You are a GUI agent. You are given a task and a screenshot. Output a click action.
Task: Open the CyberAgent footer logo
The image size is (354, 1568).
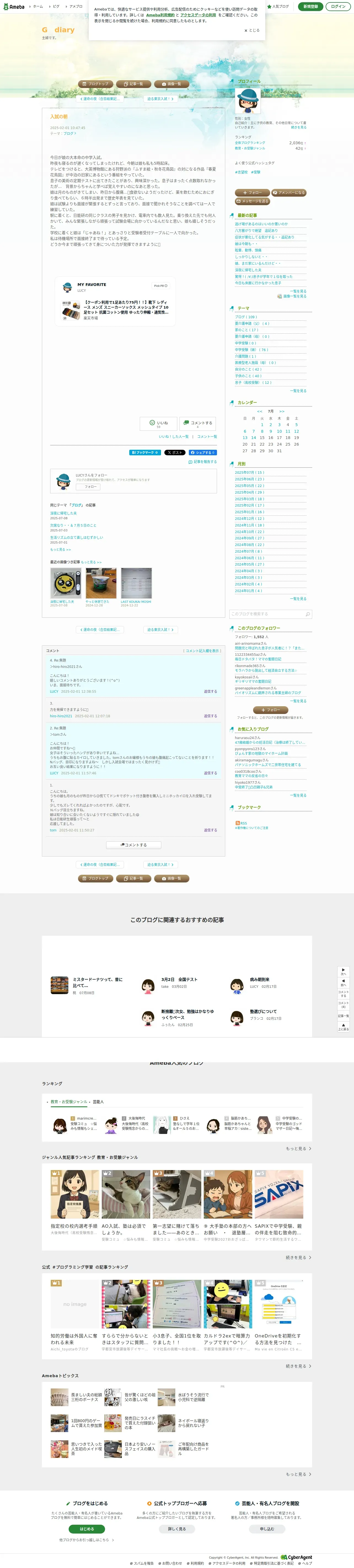coord(296,1557)
